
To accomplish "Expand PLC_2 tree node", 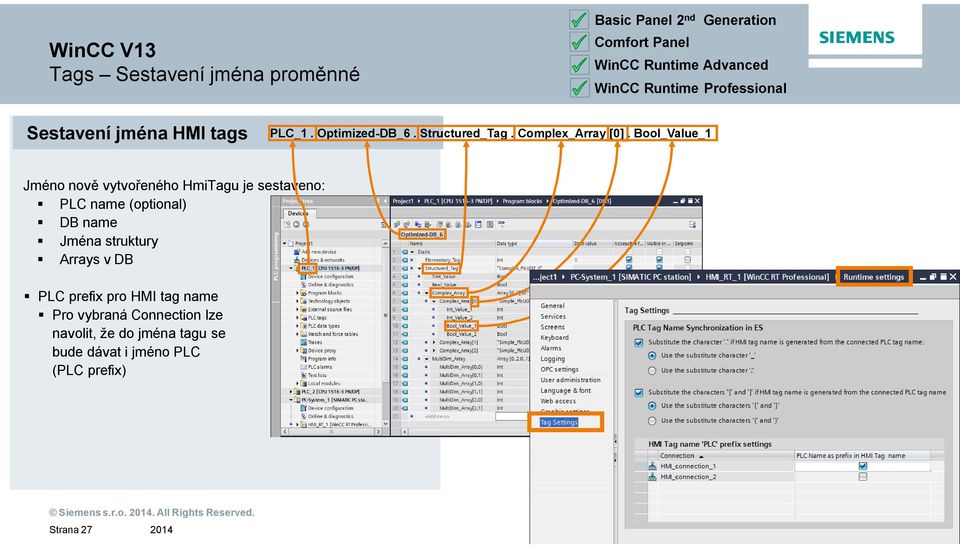I will pos(291,391).
